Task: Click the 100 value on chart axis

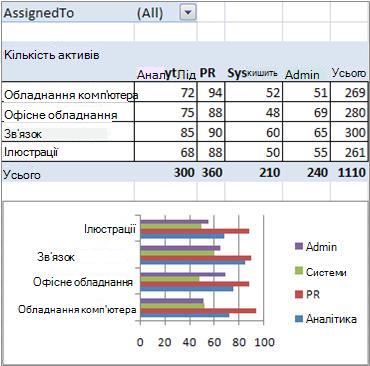Action: [x=265, y=342]
